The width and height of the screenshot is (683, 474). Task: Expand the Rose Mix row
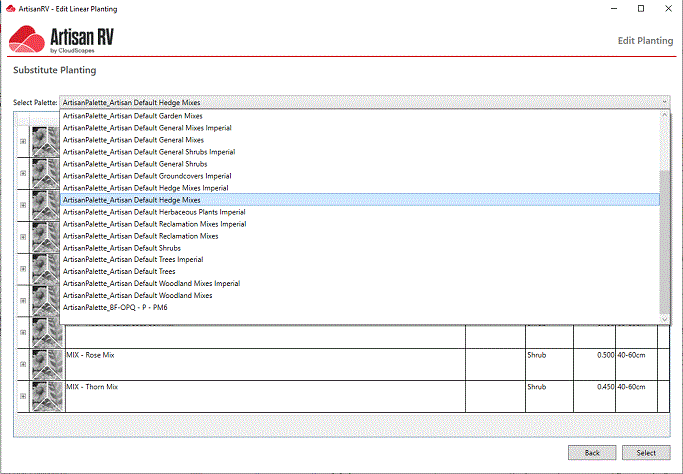coord(23,364)
